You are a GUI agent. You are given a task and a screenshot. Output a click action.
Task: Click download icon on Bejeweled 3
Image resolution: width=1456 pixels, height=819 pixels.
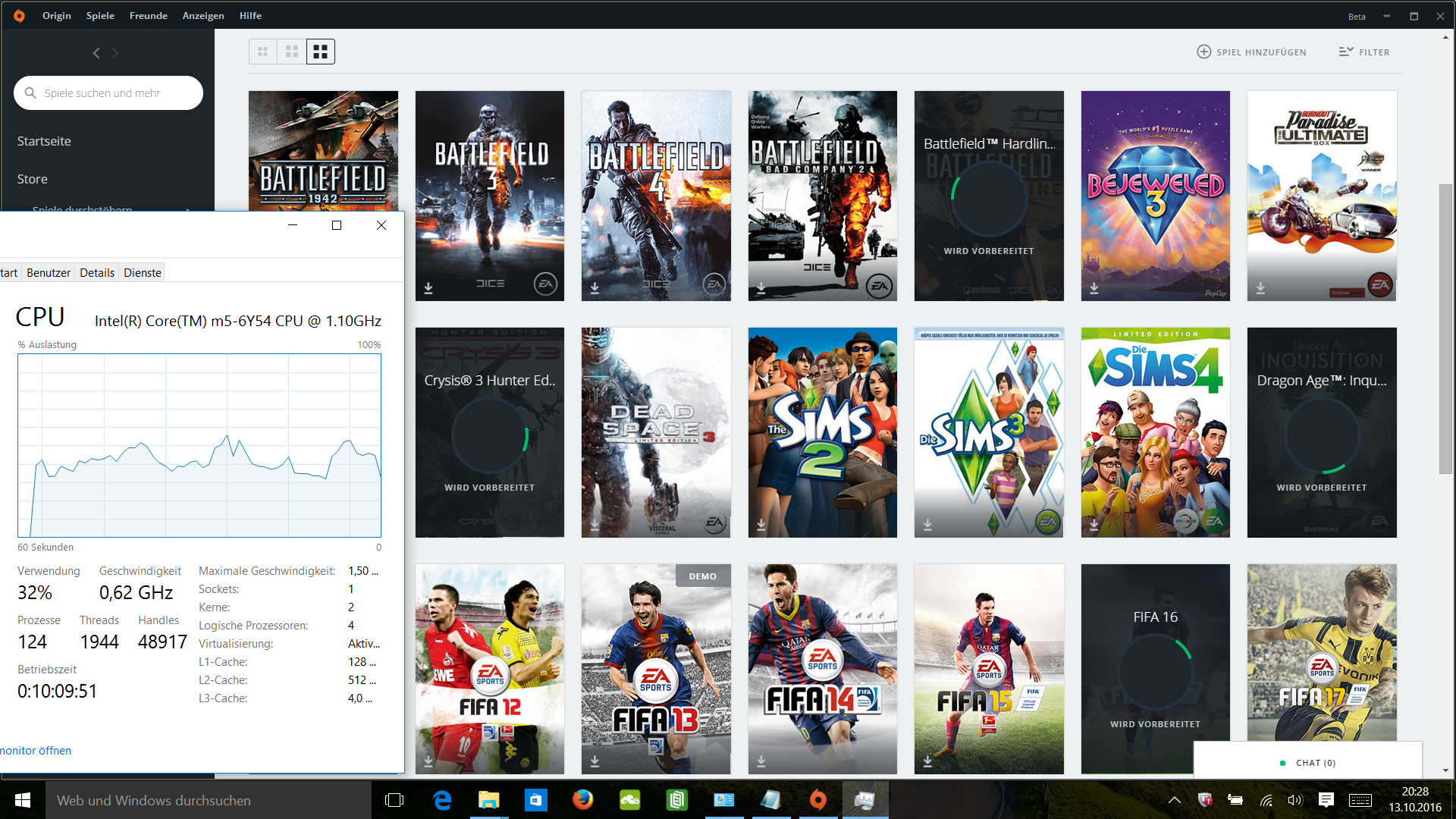(x=1094, y=288)
